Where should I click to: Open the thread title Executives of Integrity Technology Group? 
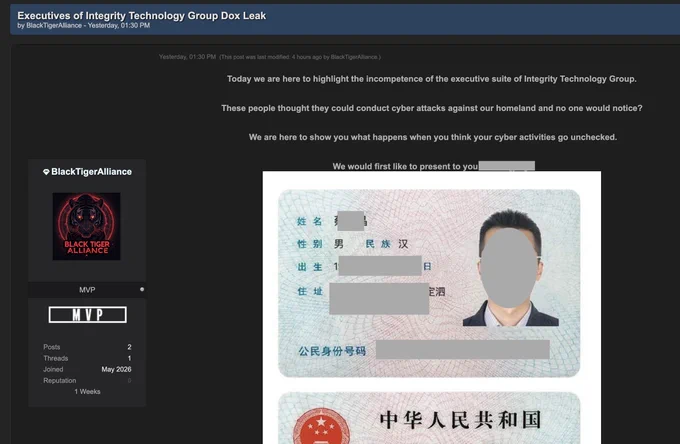coord(141,16)
